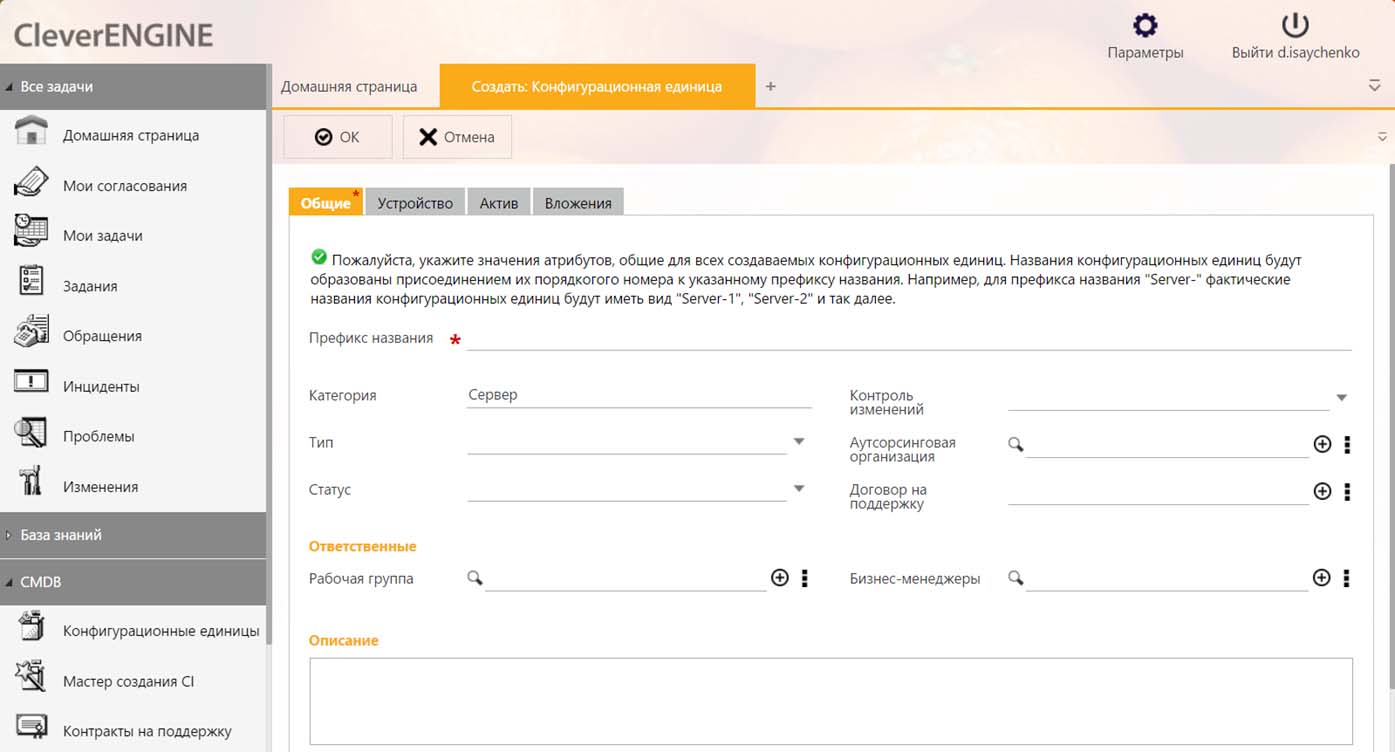Open Мастер создания CI wizard
The width and height of the screenshot is (1395, 752).
coord(128,681)
